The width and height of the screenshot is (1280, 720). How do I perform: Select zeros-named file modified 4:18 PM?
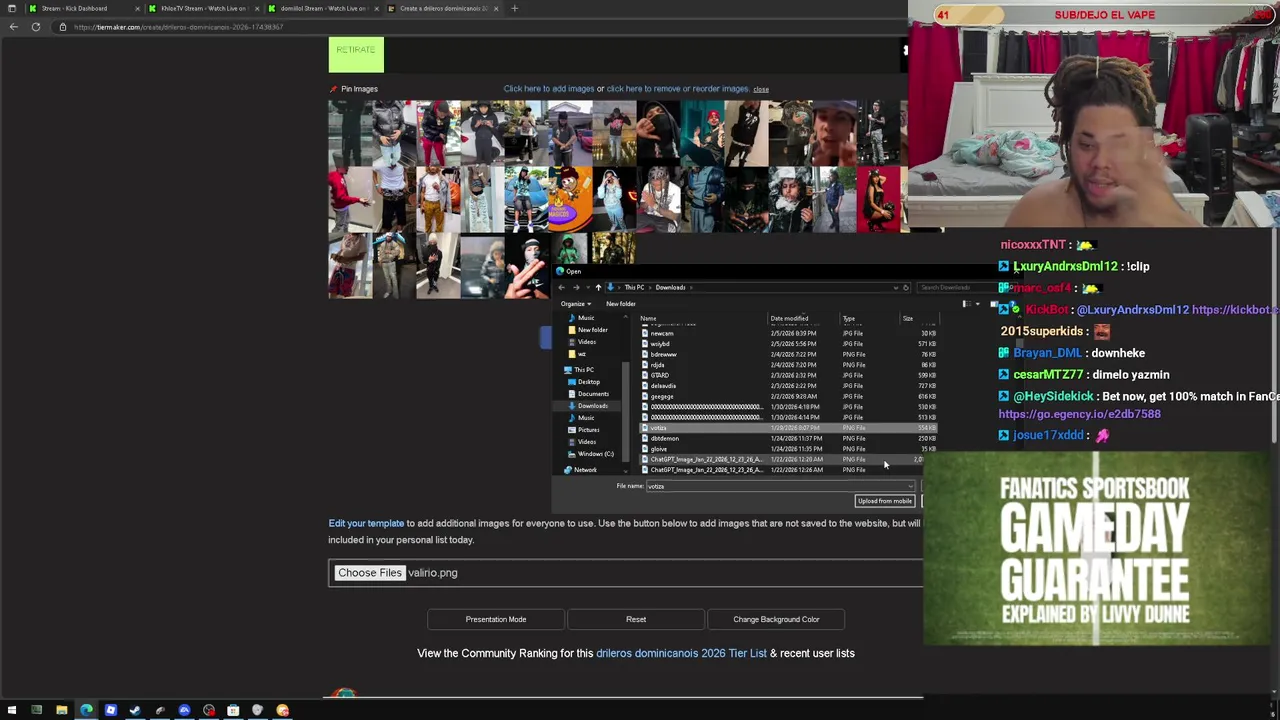click(x=788, y=407)
